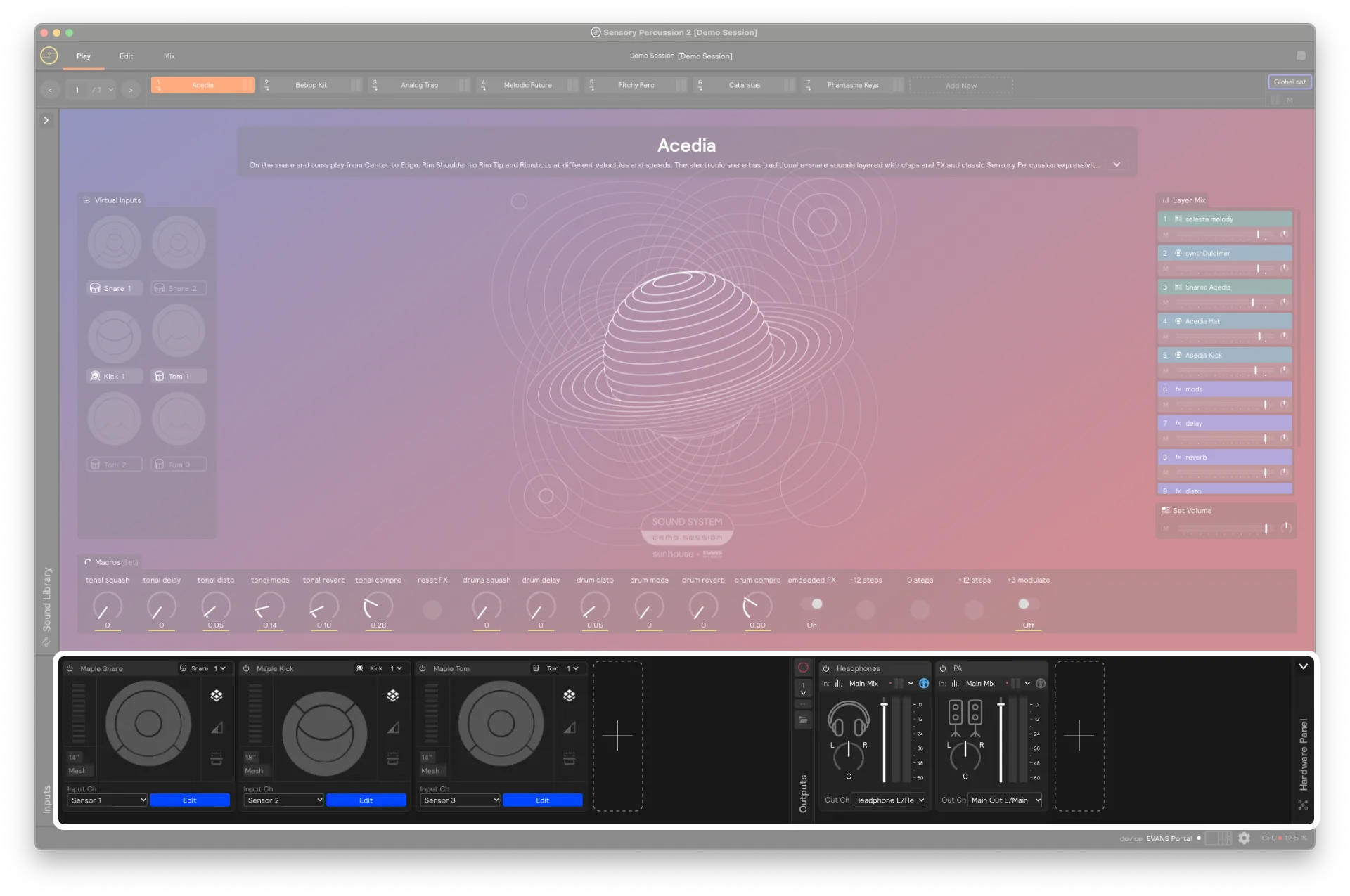The height and width of the screenshot is (896, 1350).
Task: Select the Tom 1 virtual input
Action: [179, 376]
